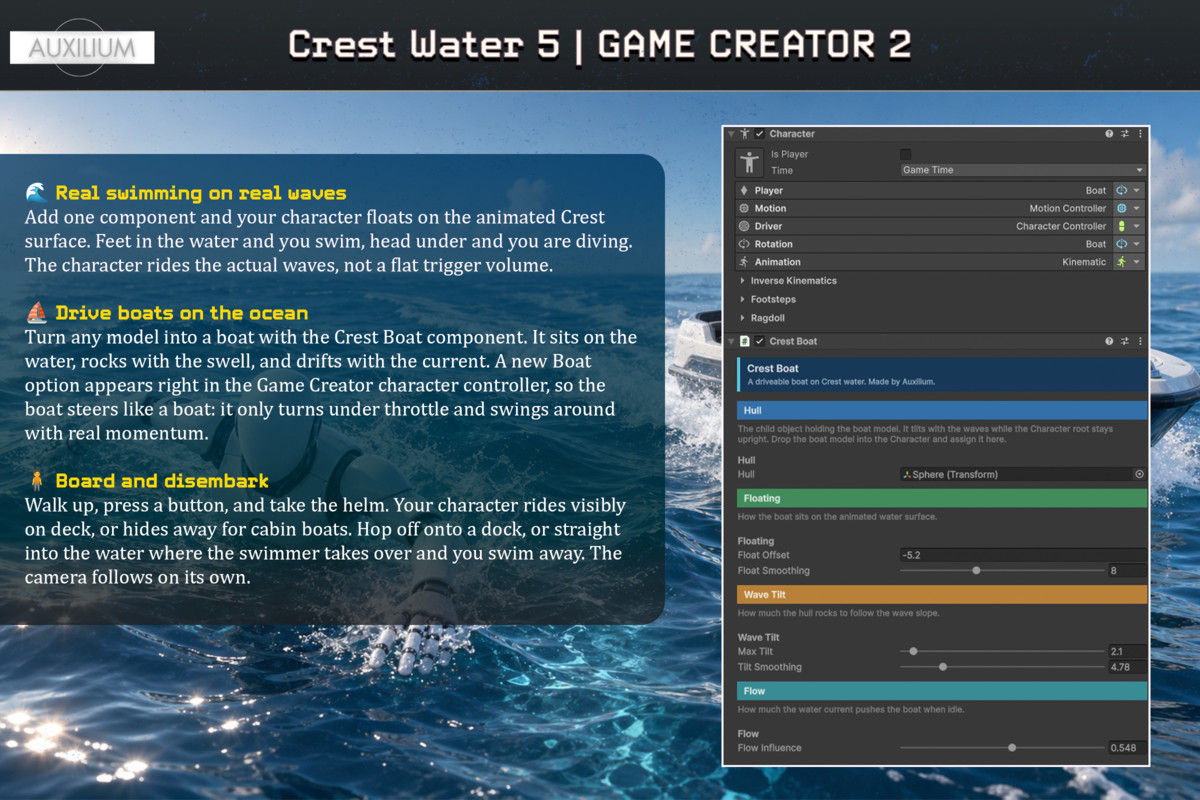The height and width of the screenshot is (800, 1200).
Task: Click the Float Smoothing slider handle
Action: [x=976, y=571]
